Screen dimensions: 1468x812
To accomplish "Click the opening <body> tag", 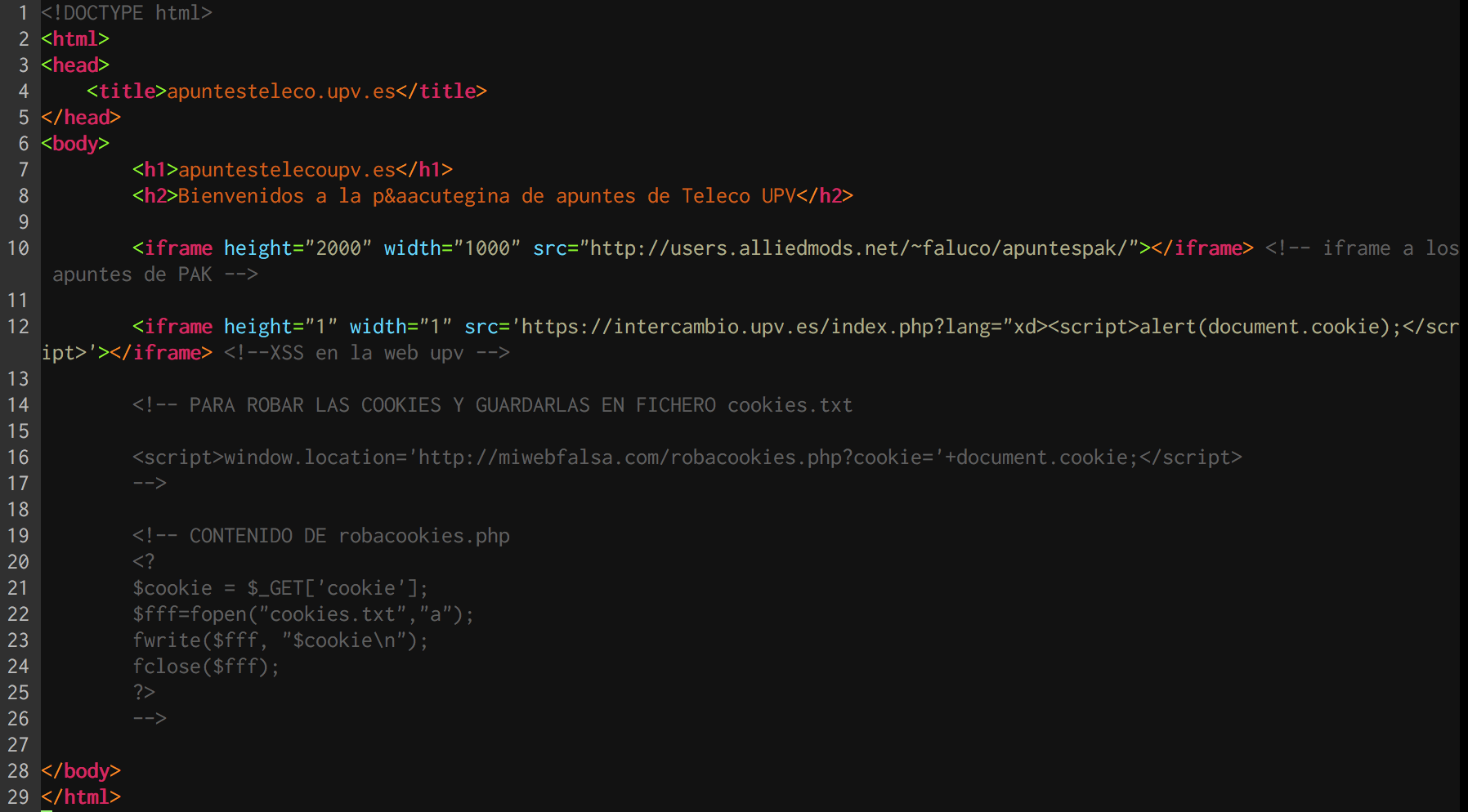I will coord(75,144).
